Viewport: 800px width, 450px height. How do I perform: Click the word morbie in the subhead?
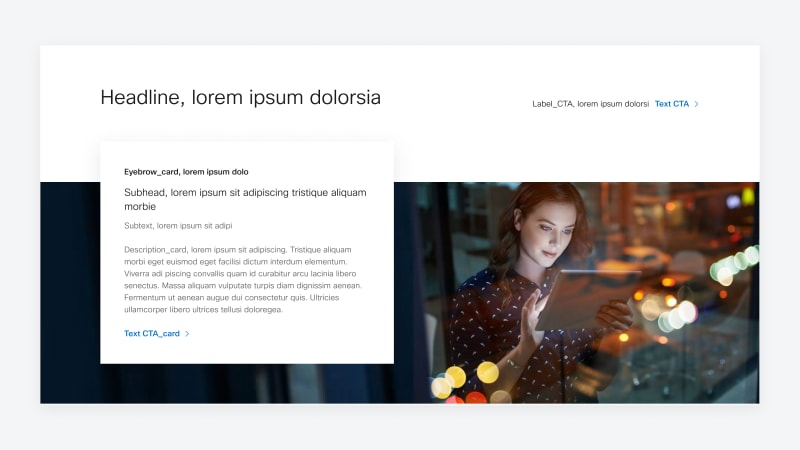(140, 207)
